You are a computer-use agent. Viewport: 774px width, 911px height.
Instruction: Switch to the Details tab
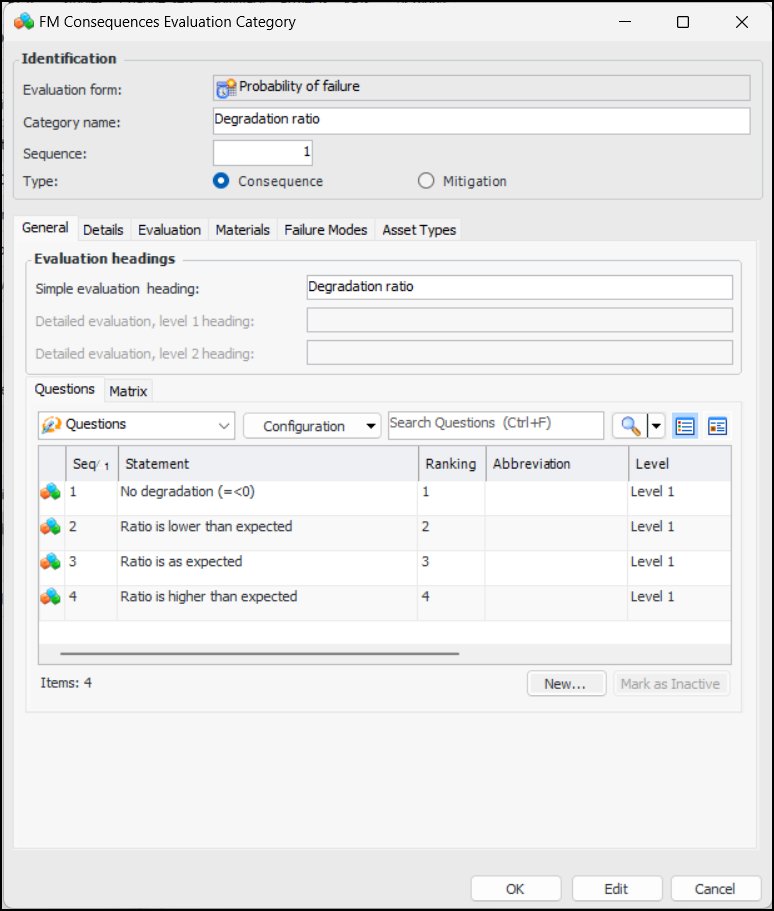click(103, 230)
